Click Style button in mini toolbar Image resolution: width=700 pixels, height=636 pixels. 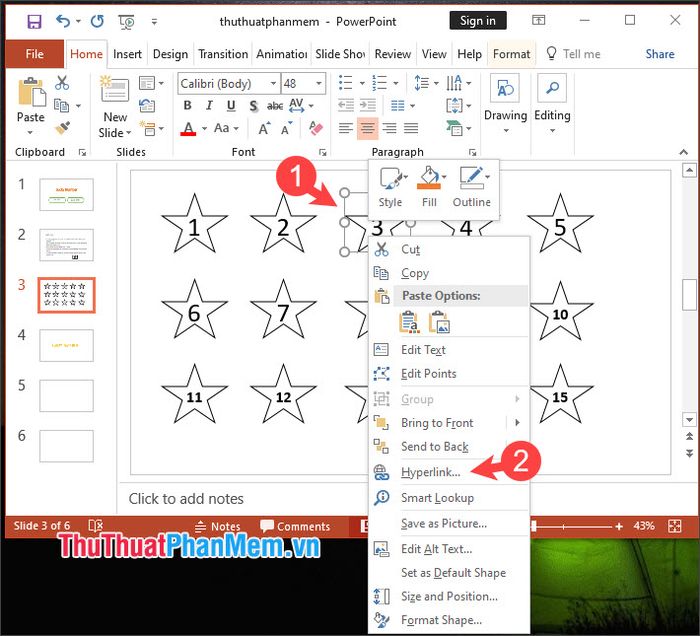(x=390, y=187)
